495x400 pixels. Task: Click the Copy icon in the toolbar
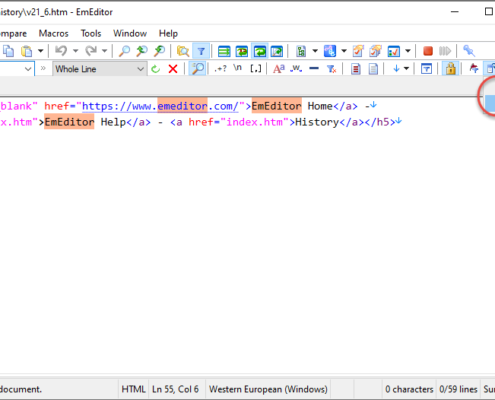coord(9,51)
